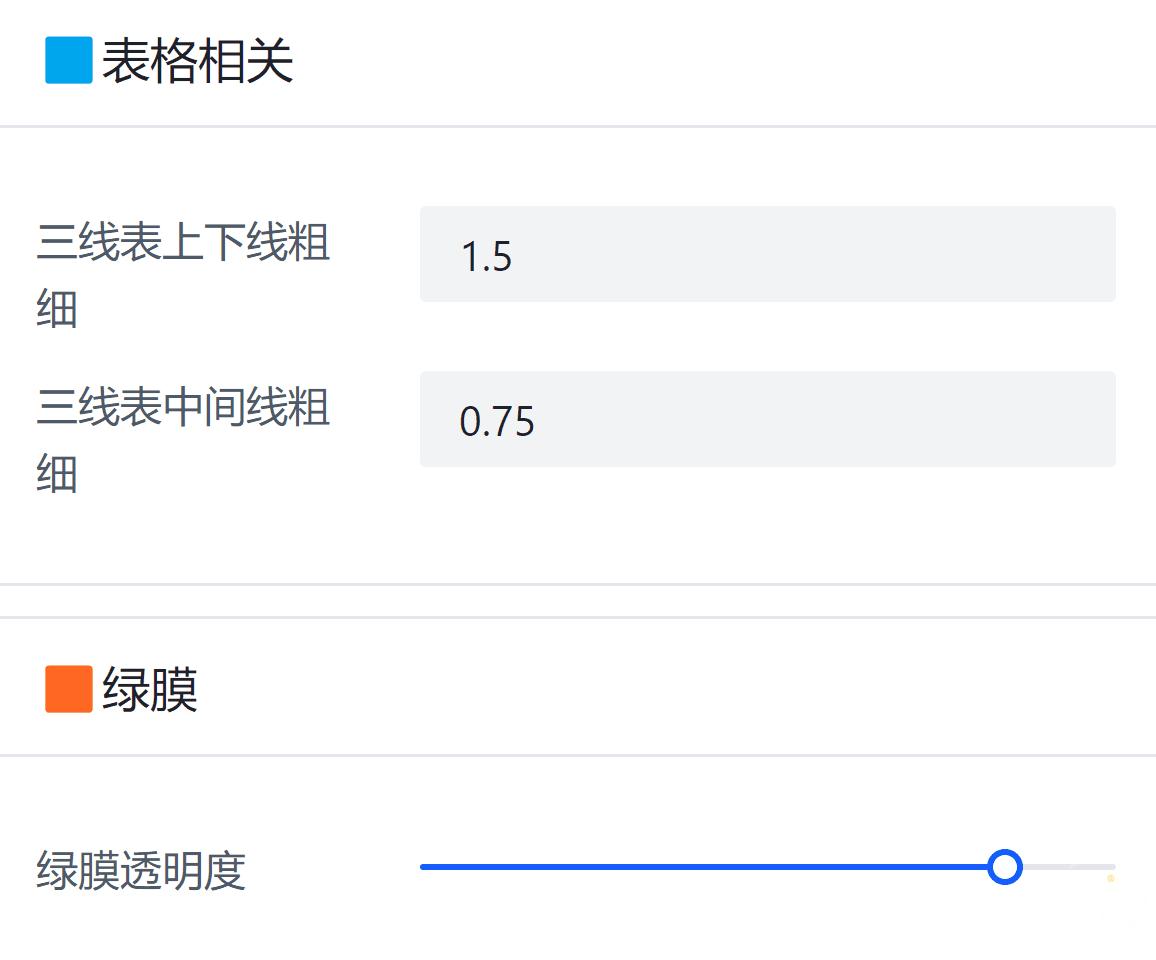
Task: Click the 0.75 value text
Action: click(497, 422)
